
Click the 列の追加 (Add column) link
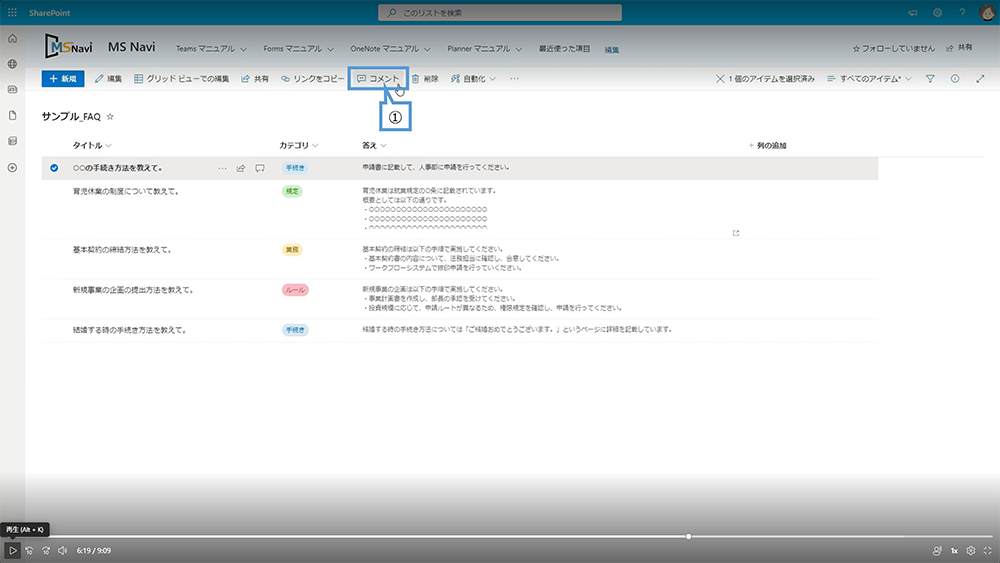[x=768, y=145]
